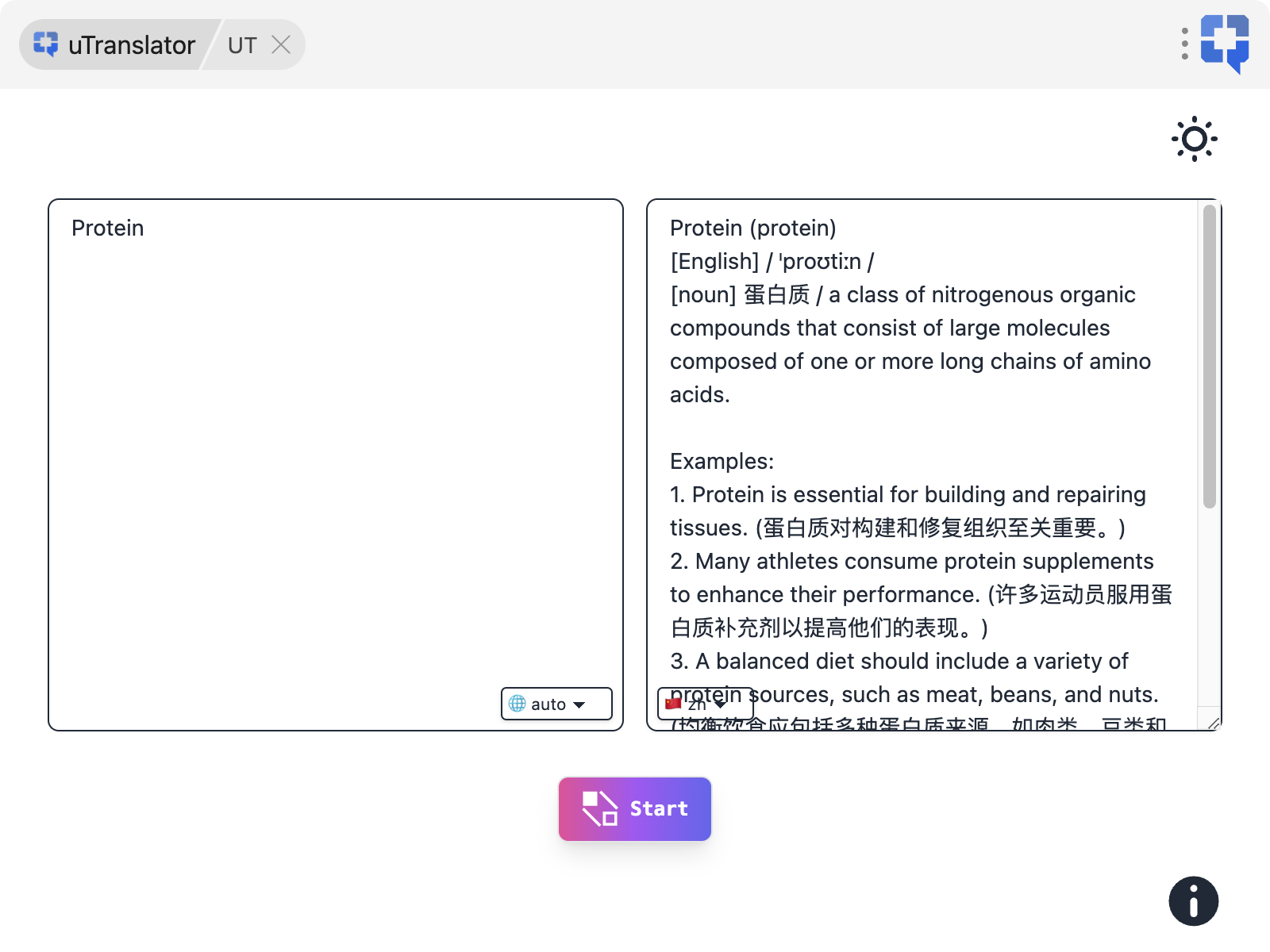Click the 'Examples:' text in output
The height and width of the screenshot is (952, 1270).
click(722, 461)
